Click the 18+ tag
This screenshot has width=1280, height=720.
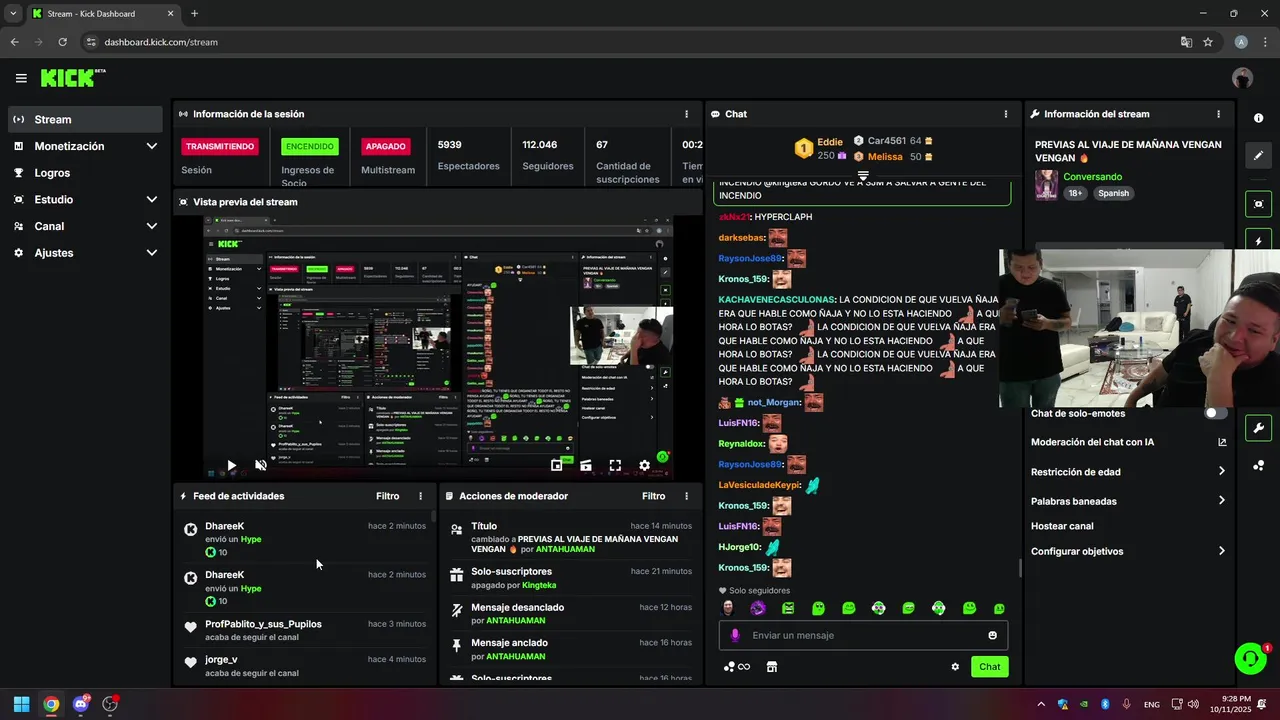point(1075,193)
